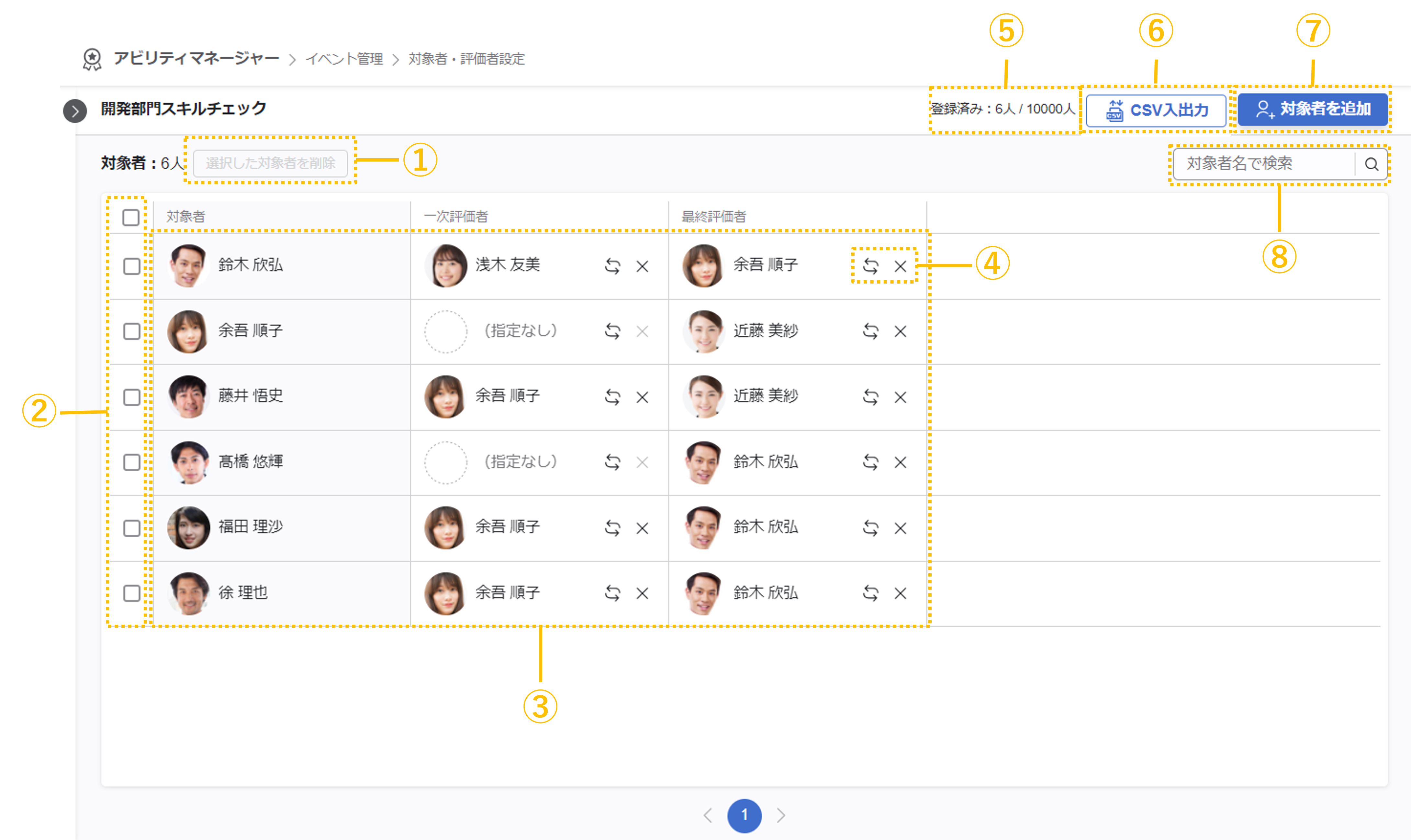Swap final evaluator in 徐 理也 row

(870, 593)
